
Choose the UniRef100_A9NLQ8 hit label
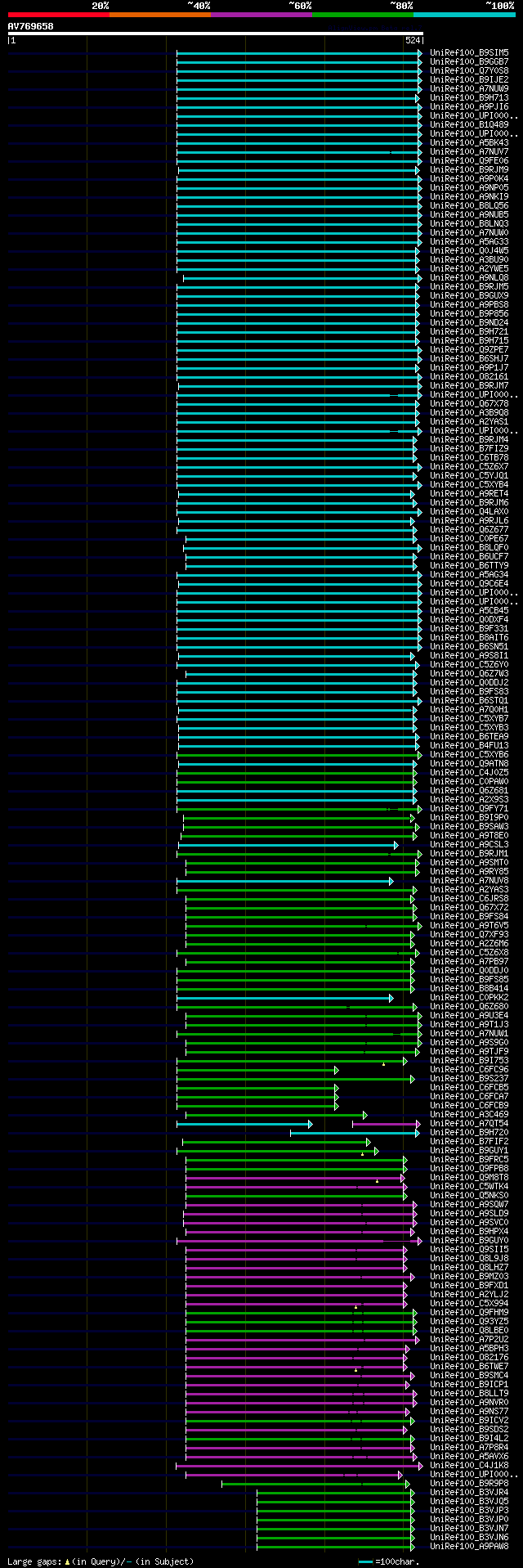pos(469,277)
